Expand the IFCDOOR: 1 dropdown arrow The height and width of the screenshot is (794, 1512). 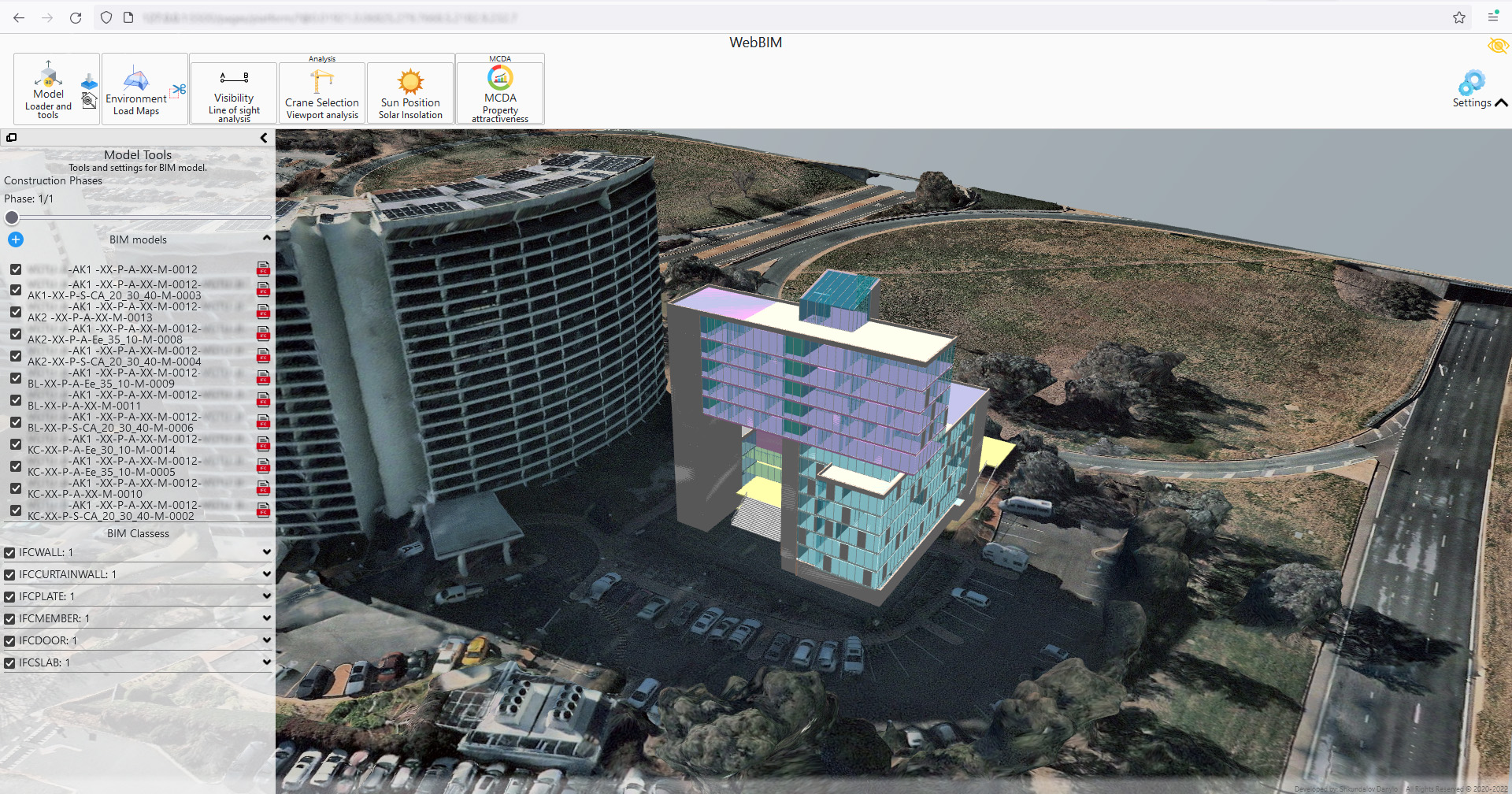[266, 640]
